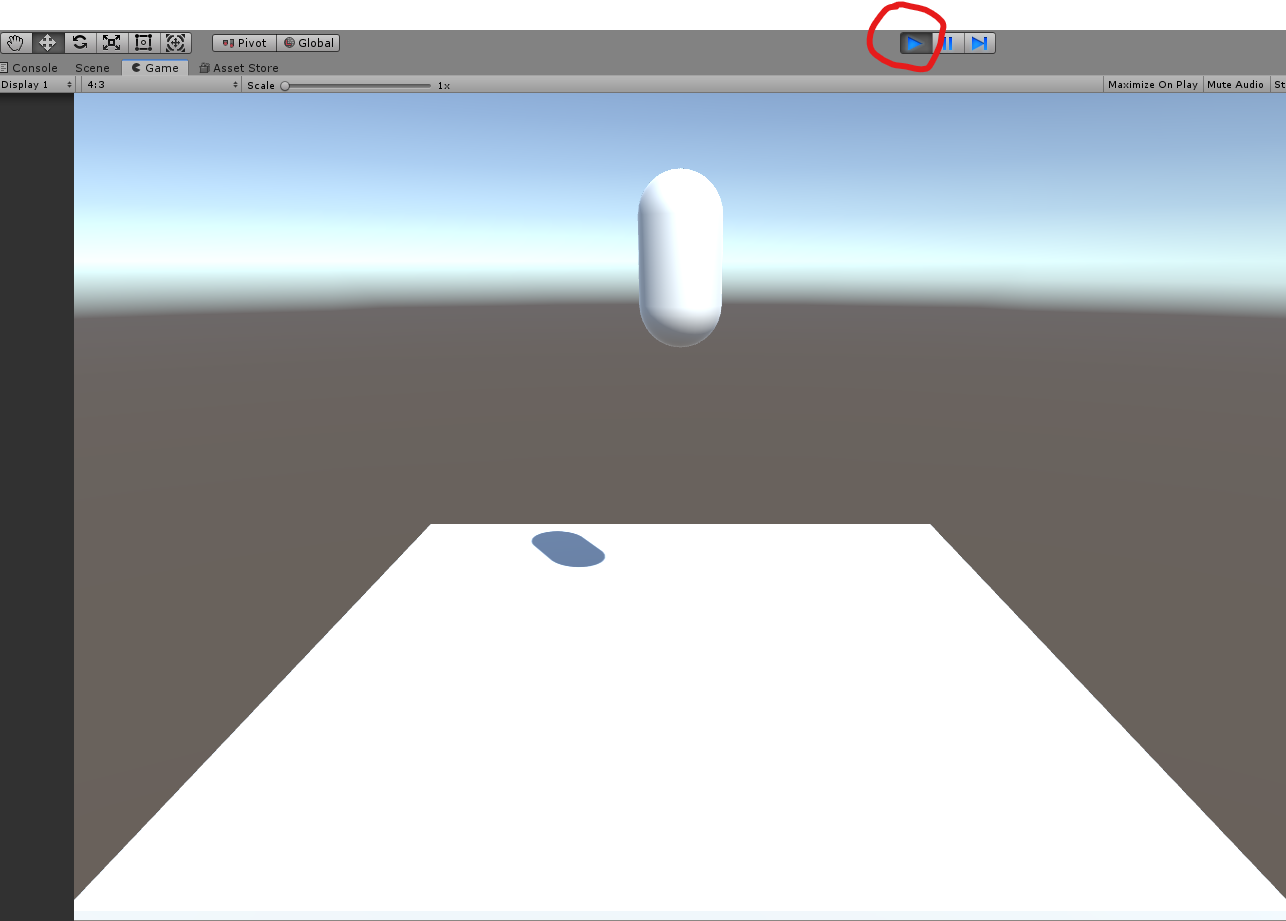Viewport: 1286px width, 921px height.
Task: Open the 4:3 aspect ratio dropdown
Action: click(x=160, y=85)
